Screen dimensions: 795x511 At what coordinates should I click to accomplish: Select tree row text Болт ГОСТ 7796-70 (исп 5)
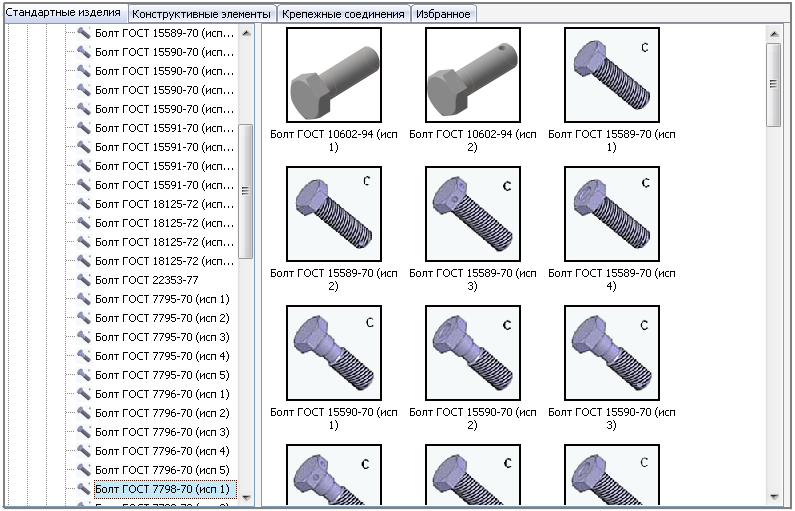point(162,470)
